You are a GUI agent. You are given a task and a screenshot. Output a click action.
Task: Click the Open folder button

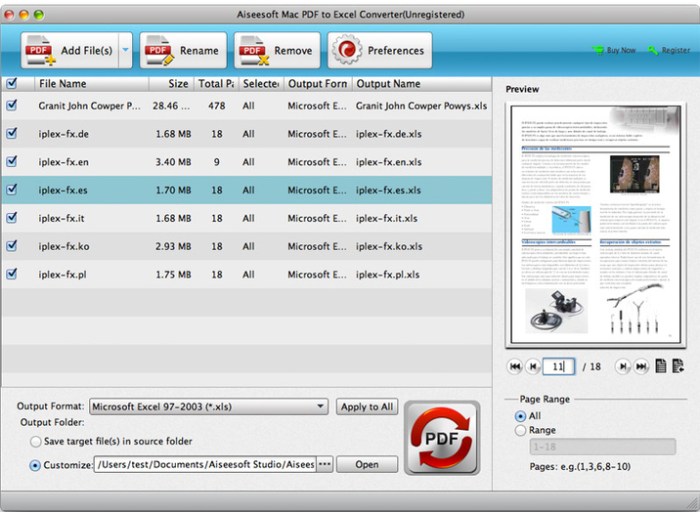click(x=367, y=464)
